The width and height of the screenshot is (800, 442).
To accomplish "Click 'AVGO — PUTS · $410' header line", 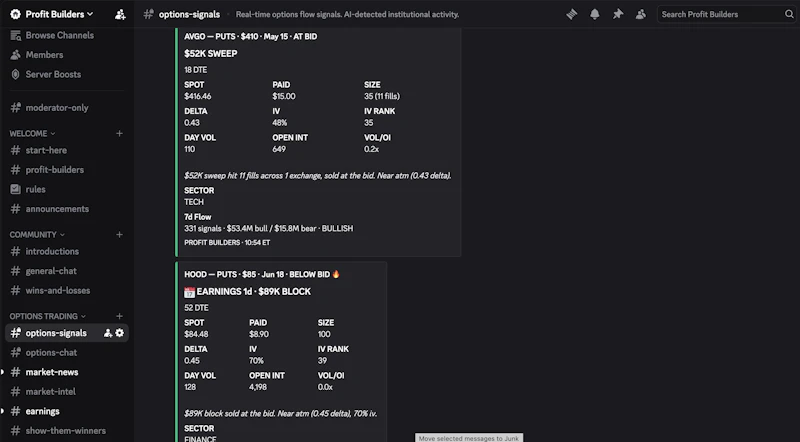I will tap(251, 36).
